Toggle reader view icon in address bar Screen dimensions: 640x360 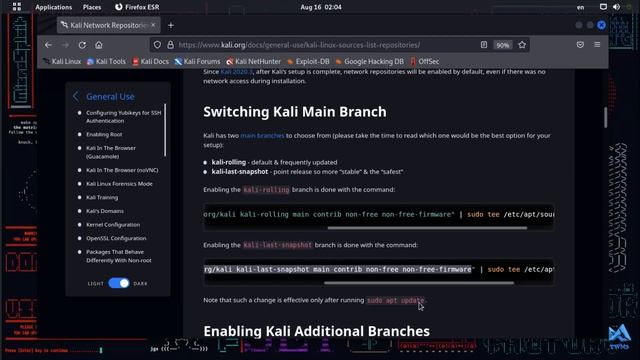484,45
